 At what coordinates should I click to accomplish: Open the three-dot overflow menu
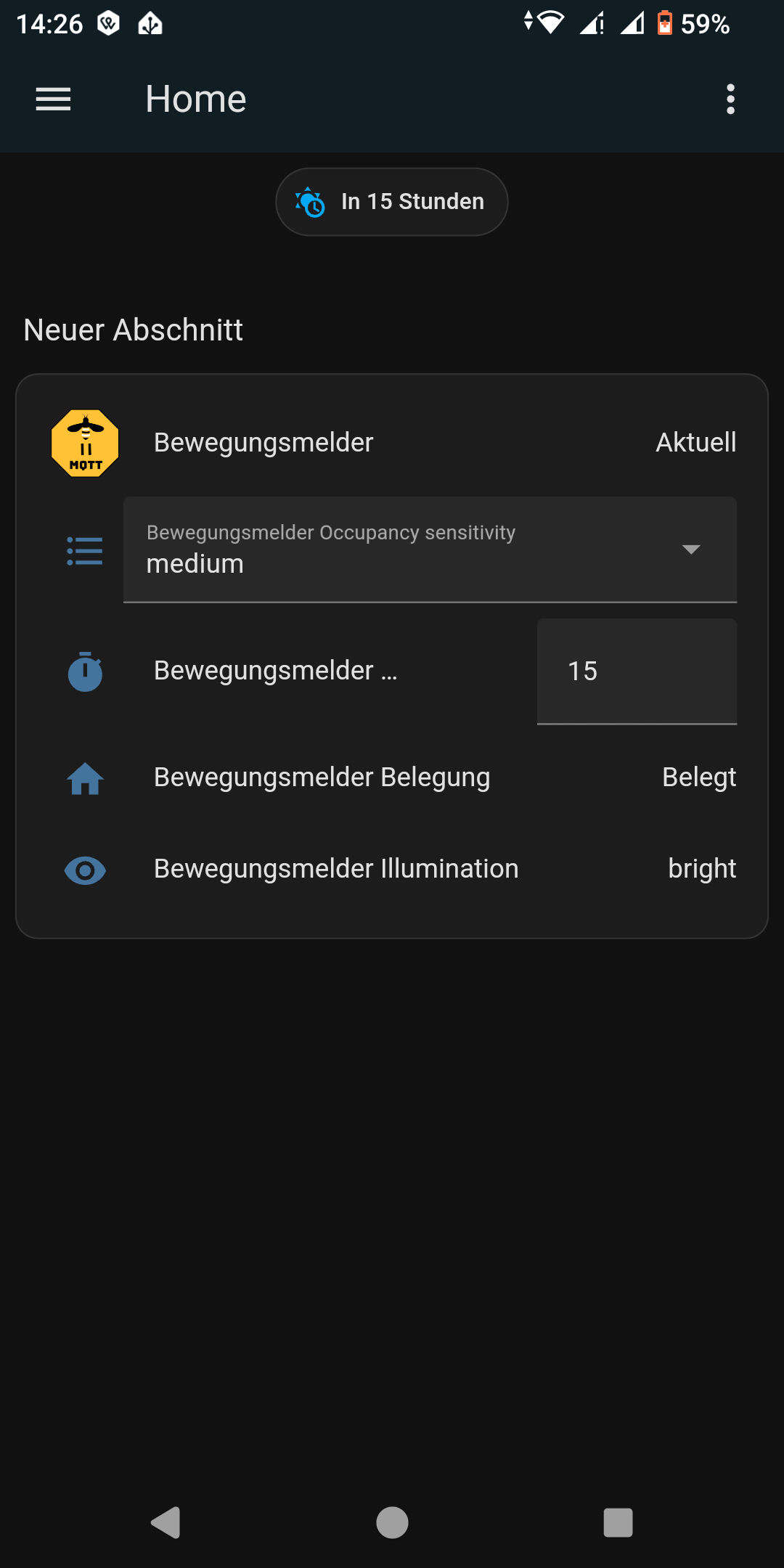tap(730, 99)
